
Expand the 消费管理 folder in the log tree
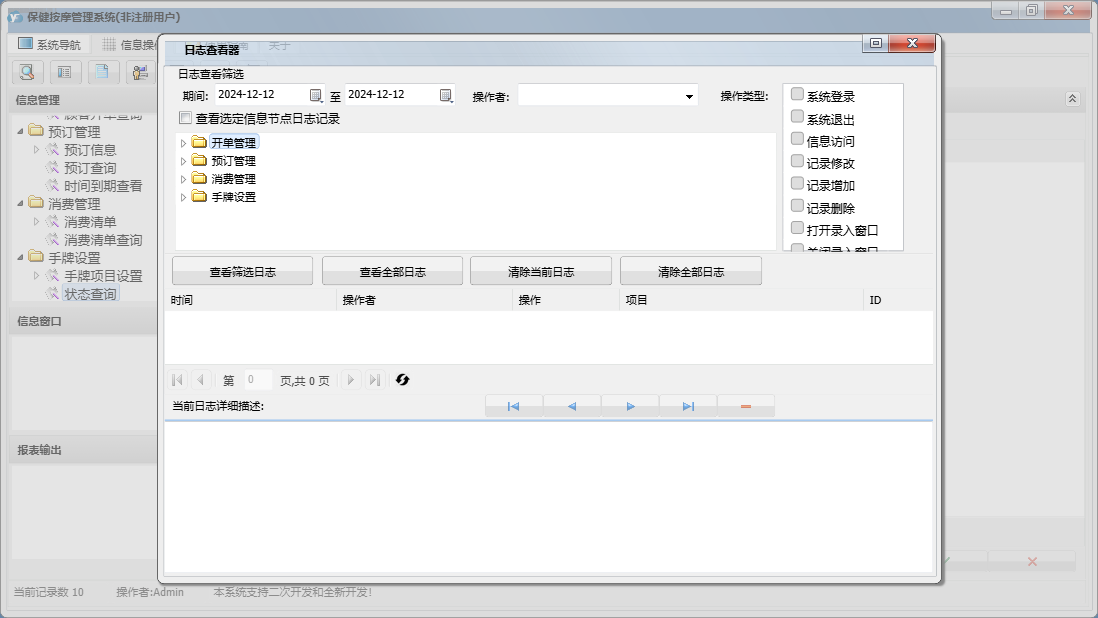pyautogui.click(x=183, y=179)
